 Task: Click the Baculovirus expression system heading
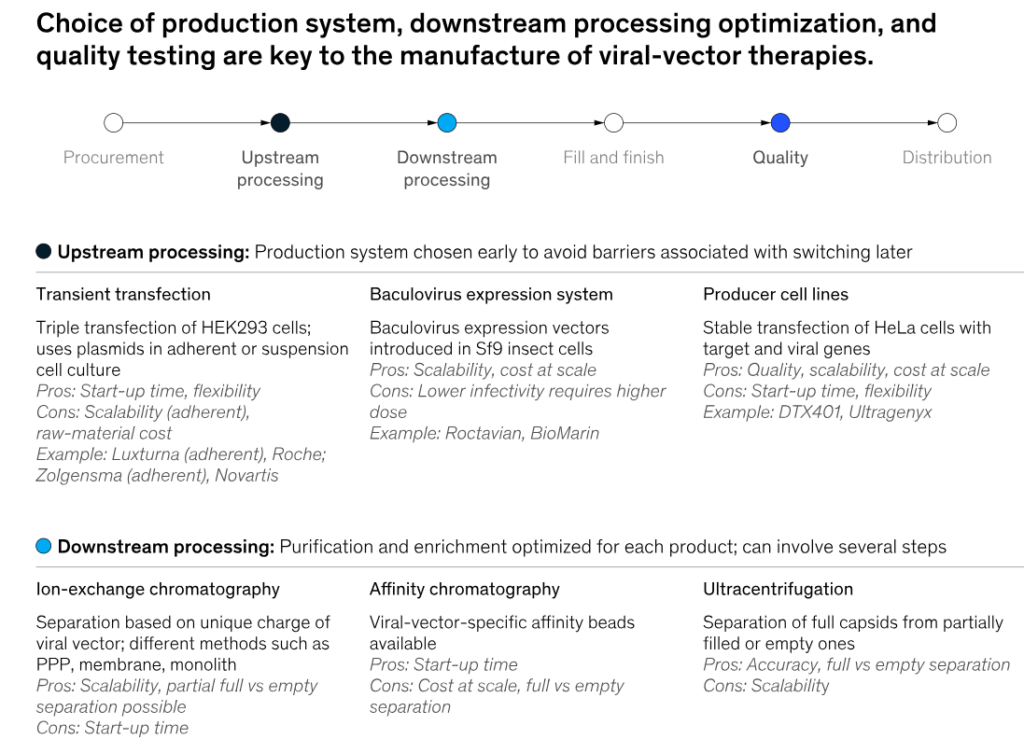pyautogui.click(x=491, y=294)
